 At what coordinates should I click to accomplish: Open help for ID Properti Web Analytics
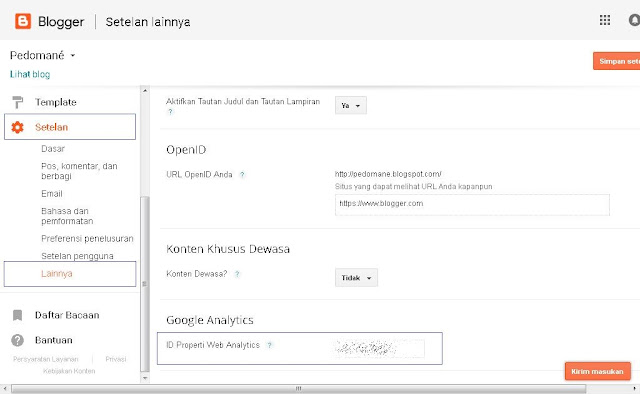click(x=269, y=345)
